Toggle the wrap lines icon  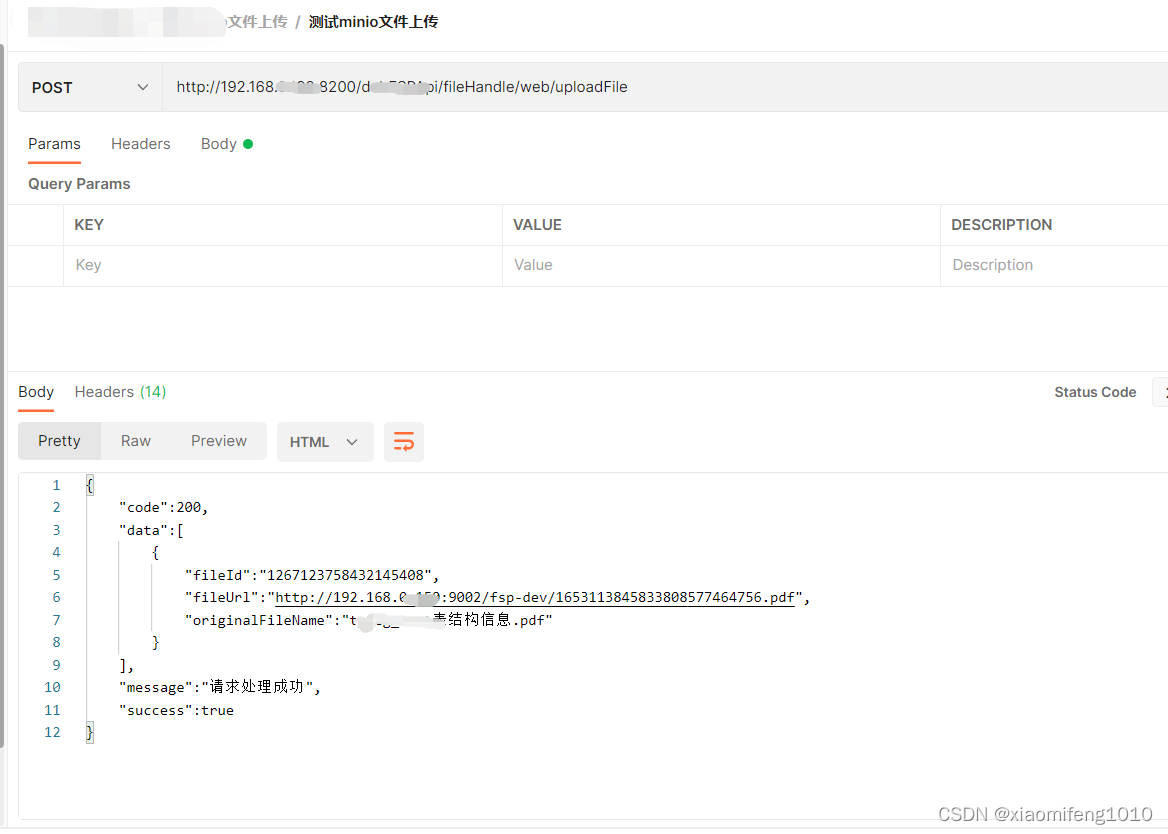[x=404, y=442]
